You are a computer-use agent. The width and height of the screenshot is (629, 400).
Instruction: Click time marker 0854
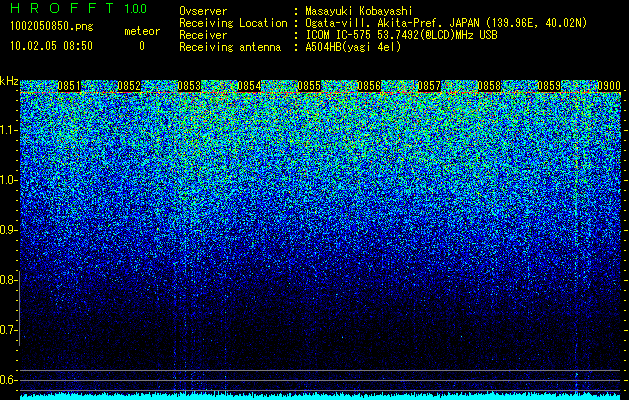tap(249, 86)
